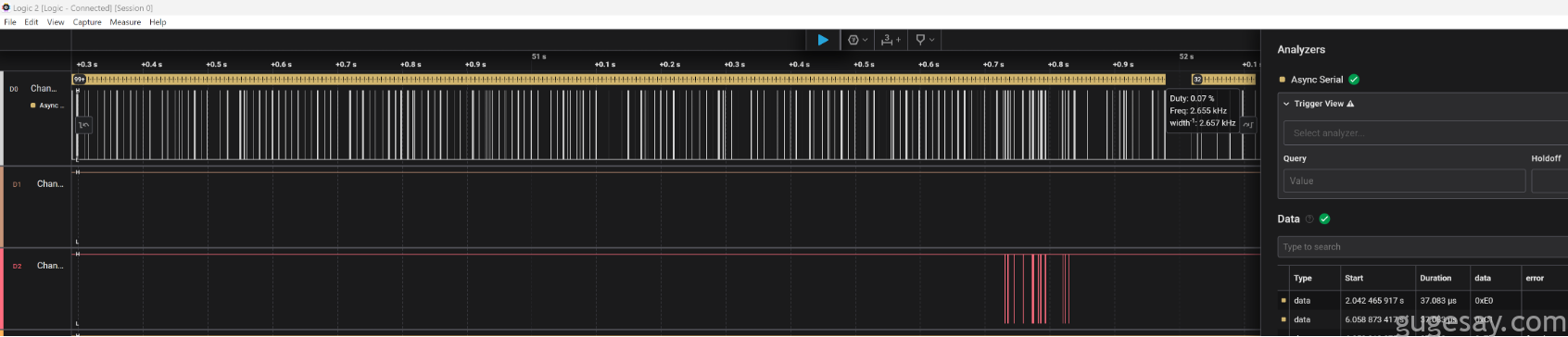Focus the Query Value input field
1568x337 pixels.
pos(1404,181)
